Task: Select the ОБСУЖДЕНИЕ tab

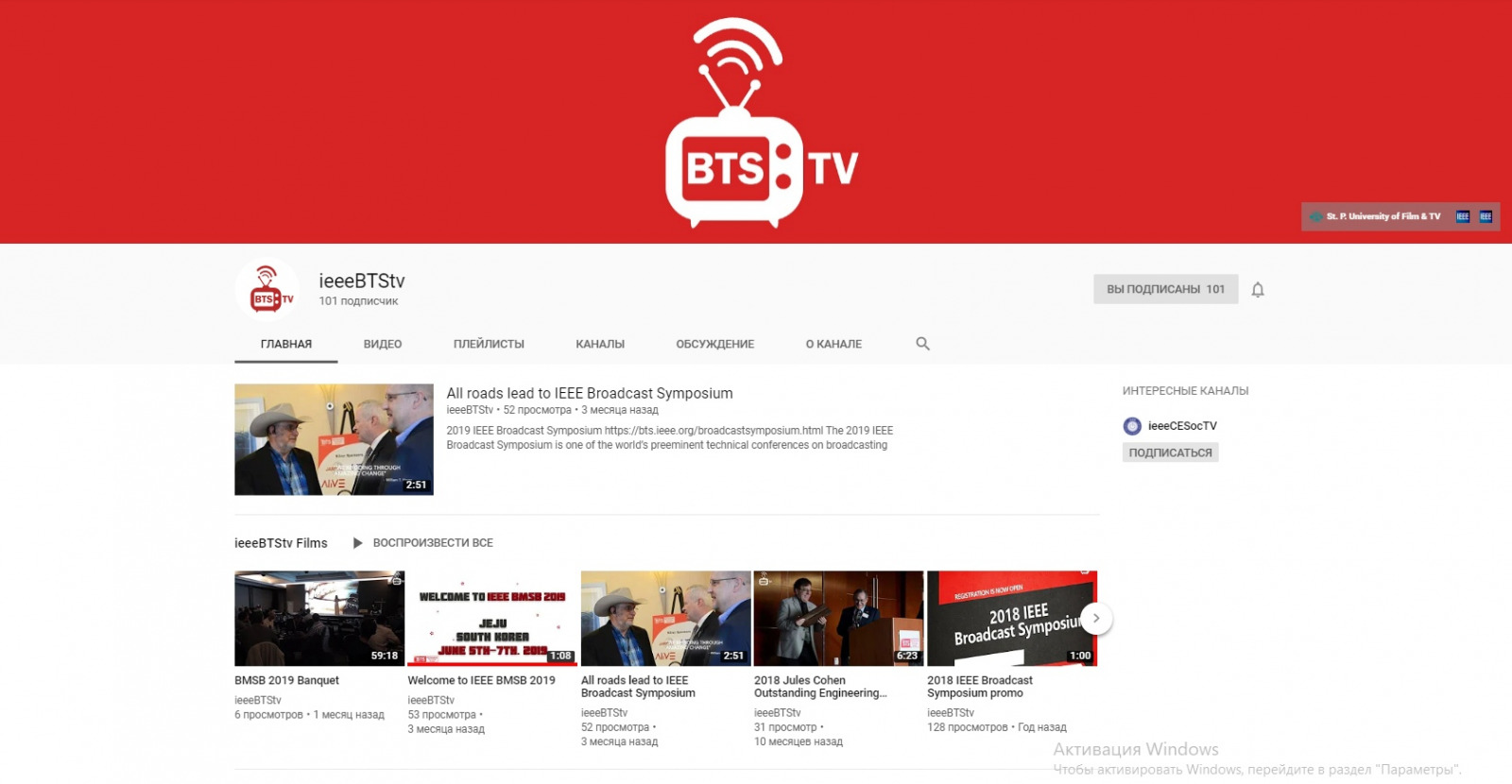Action: [x=714, y=344]
